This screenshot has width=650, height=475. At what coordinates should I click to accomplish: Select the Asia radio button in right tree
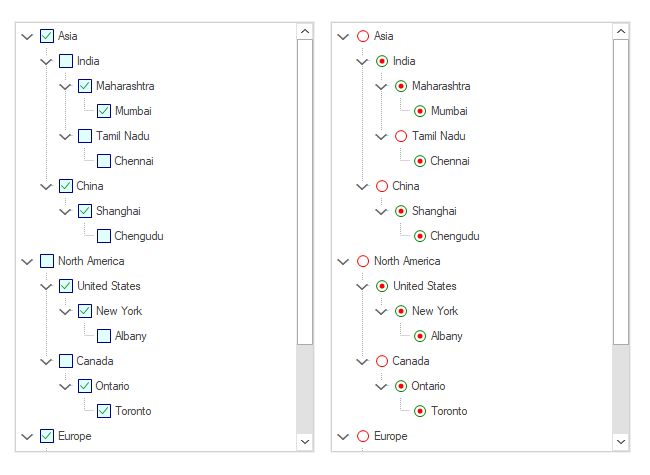[x=363, y=36]
